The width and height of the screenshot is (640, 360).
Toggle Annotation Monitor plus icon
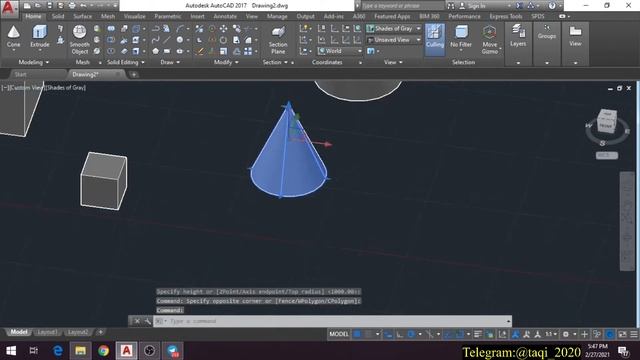tap(584, 334)
